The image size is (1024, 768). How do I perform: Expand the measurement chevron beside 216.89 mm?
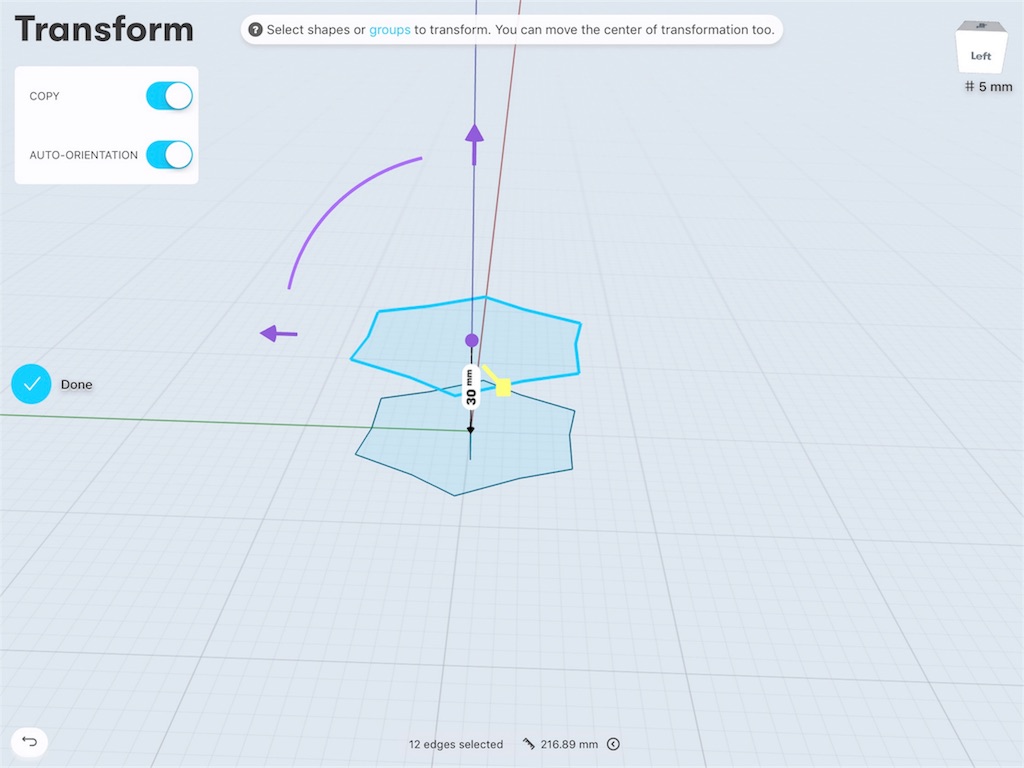pos(613,744)
